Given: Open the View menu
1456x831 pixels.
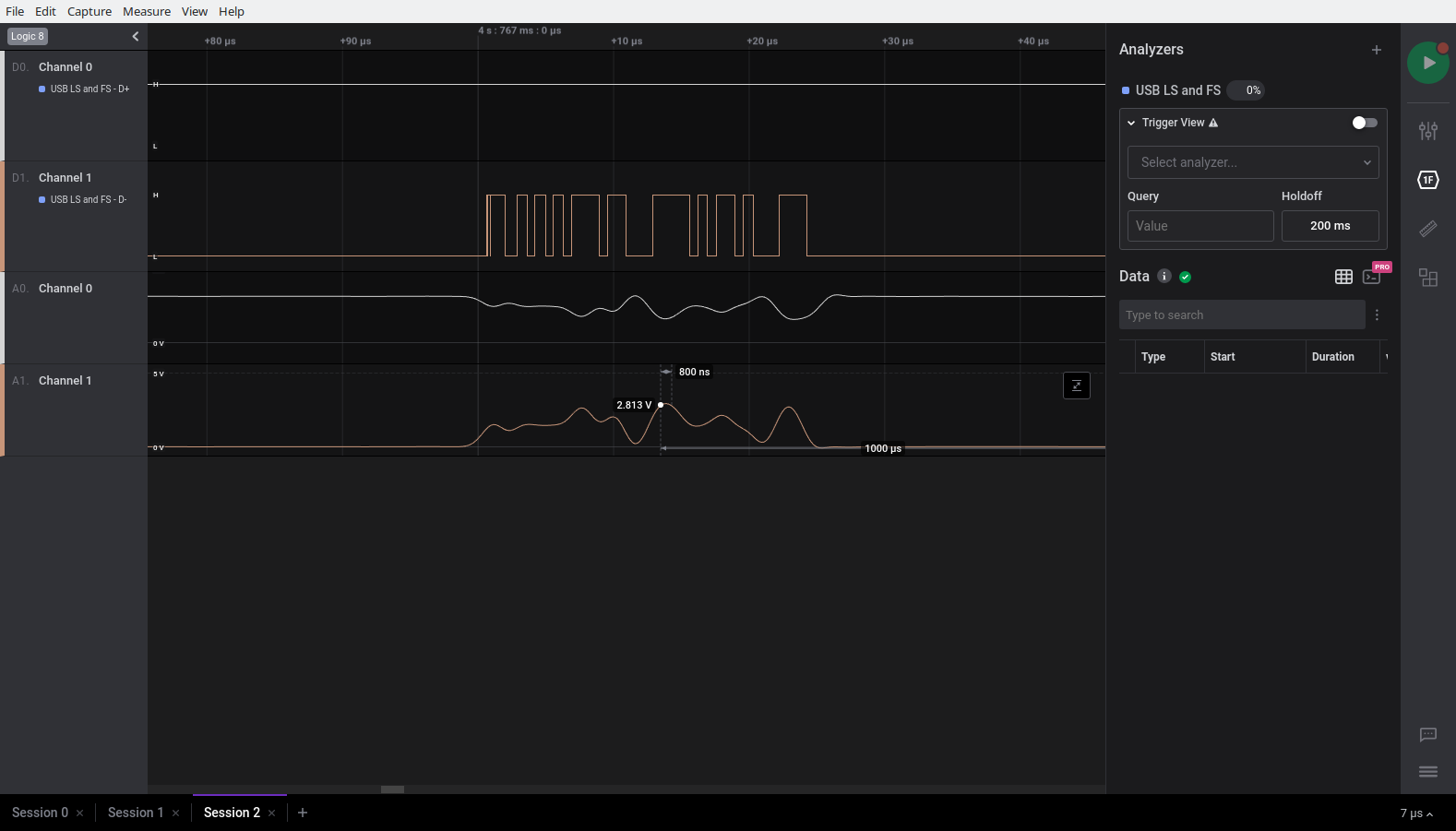Looking at the screenshot, I should pos(195,11).
